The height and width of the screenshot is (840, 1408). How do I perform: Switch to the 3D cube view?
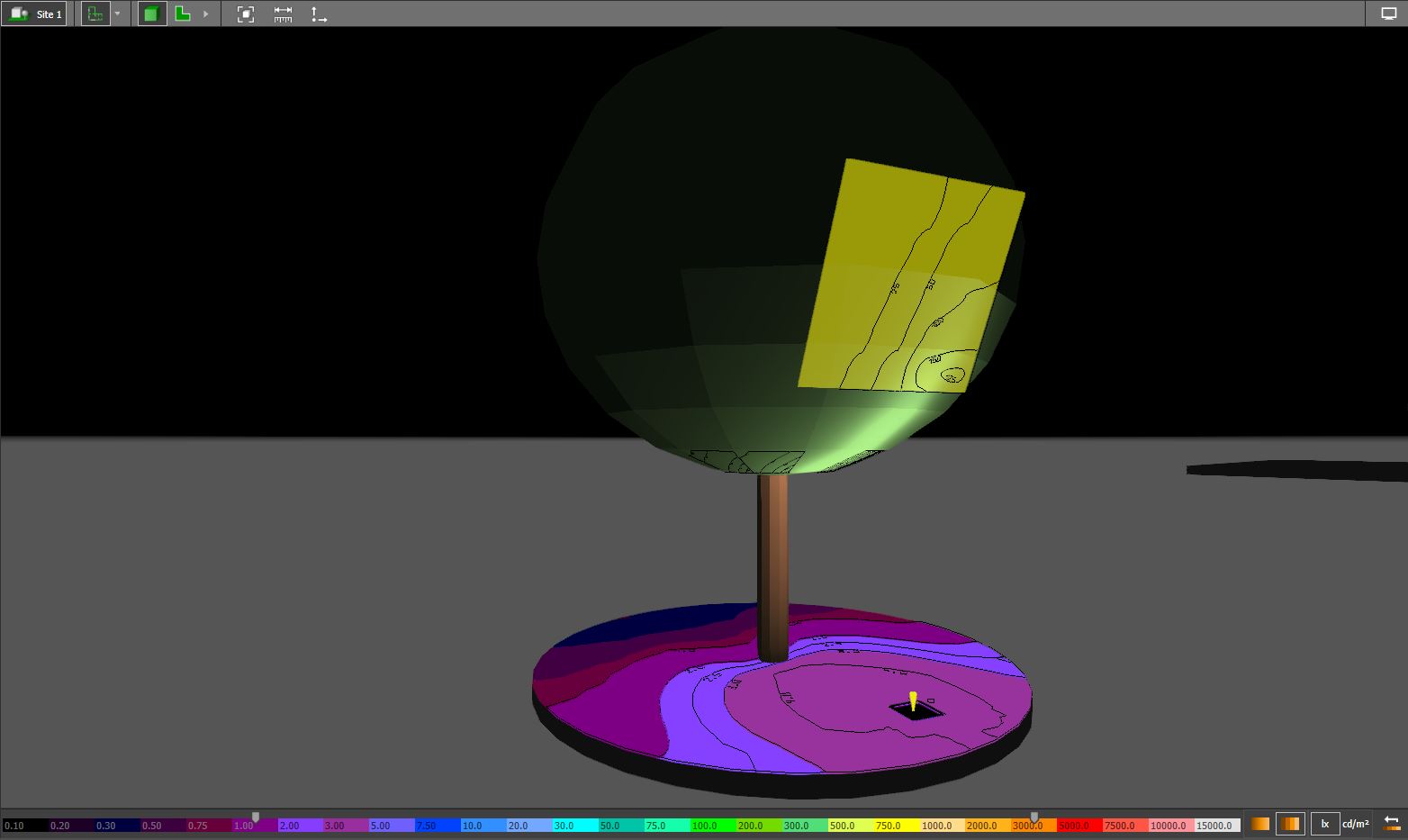click(x=151, y=14)
